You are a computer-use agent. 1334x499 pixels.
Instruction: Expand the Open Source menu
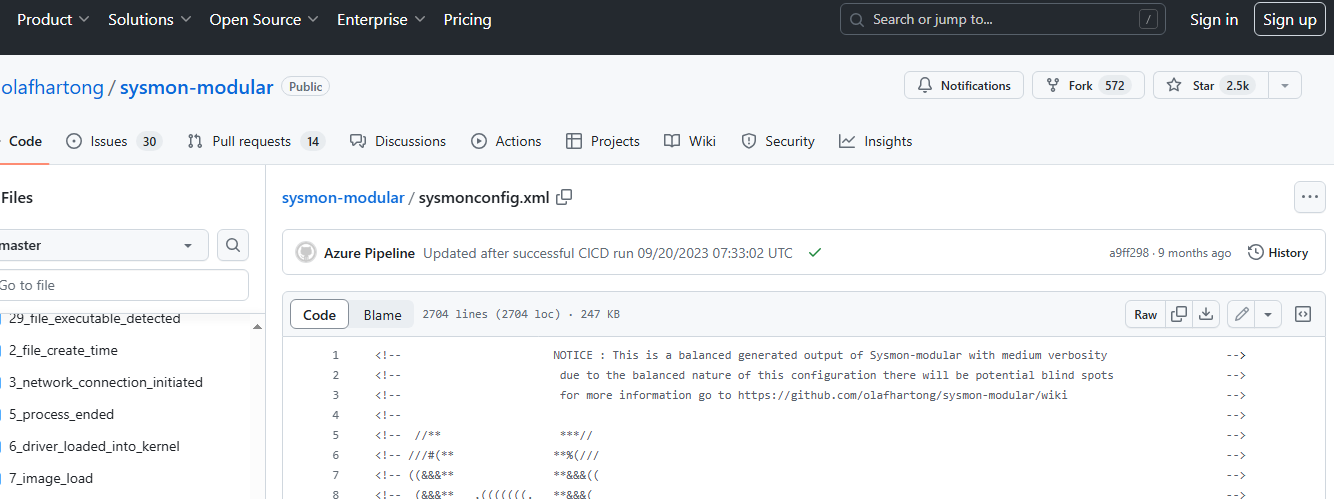[x=264, y=19]
